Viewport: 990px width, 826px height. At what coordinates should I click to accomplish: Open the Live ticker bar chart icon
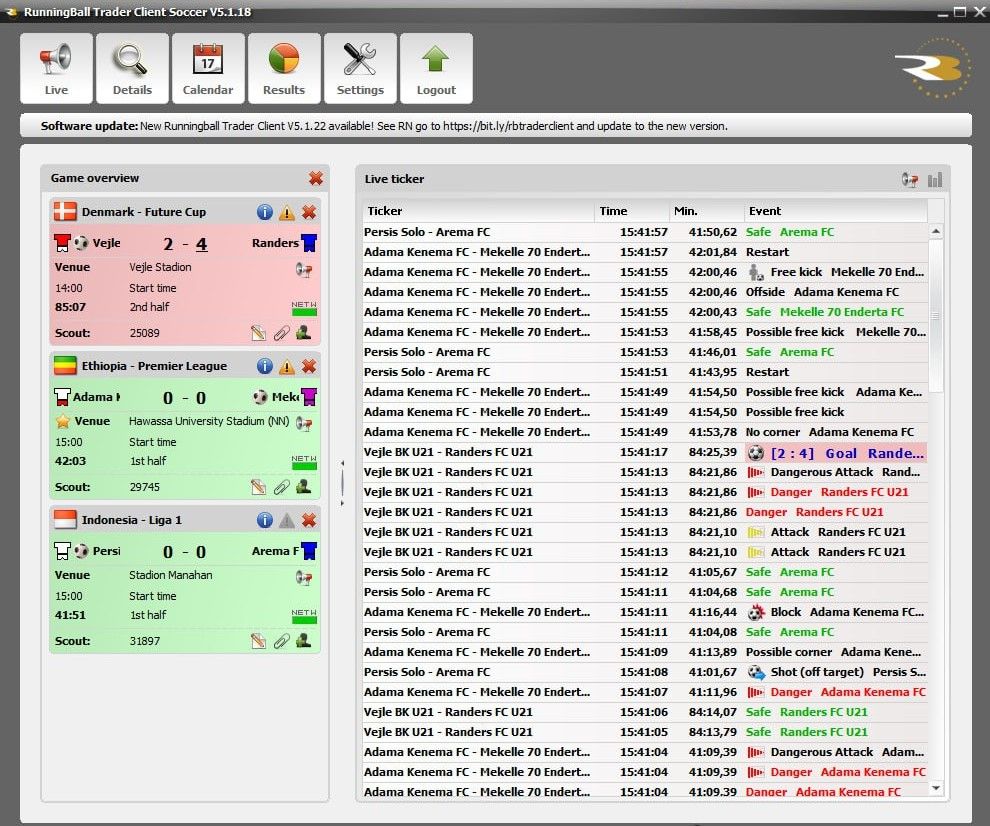(935, 180)
